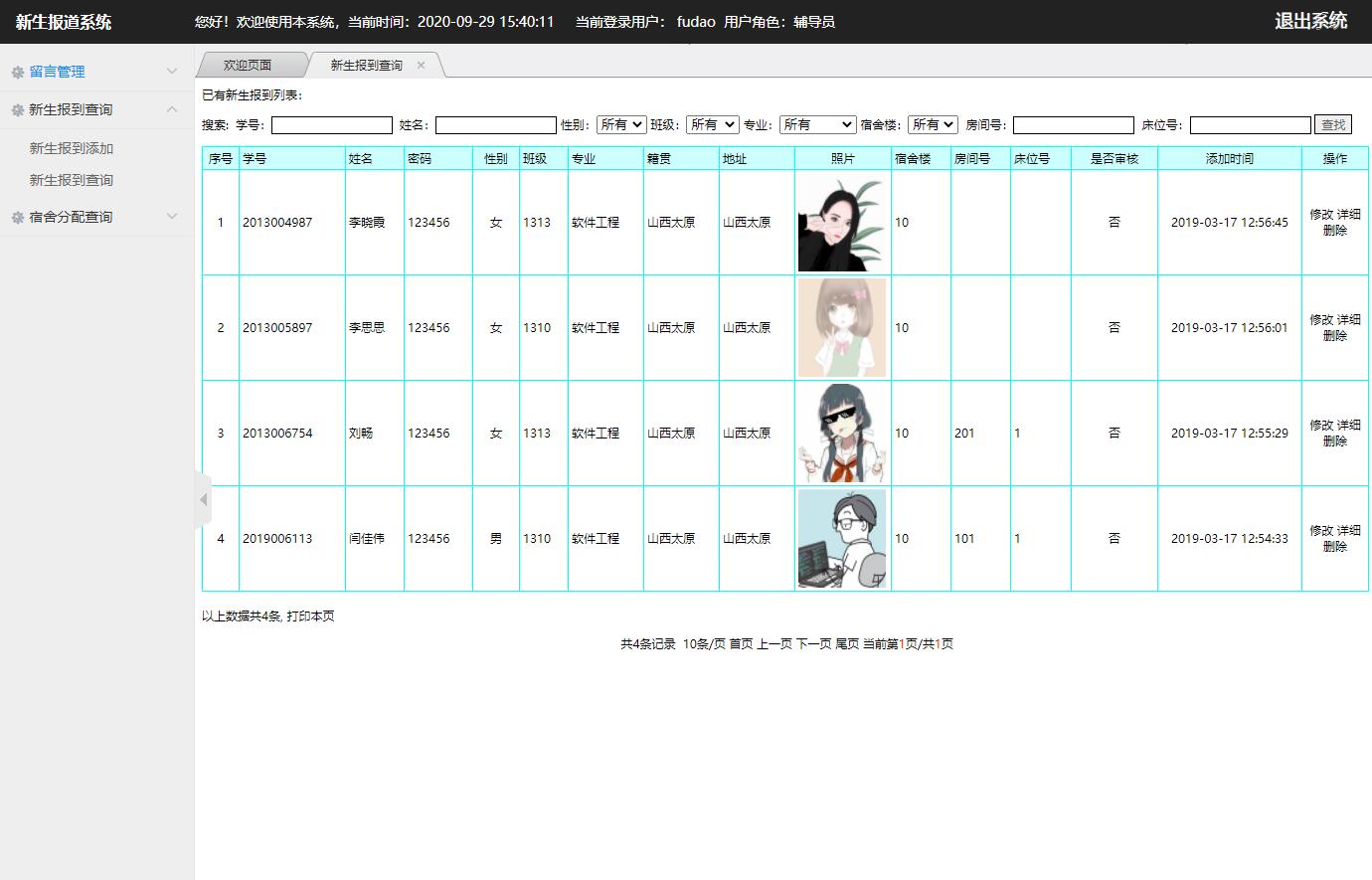
Task: Click the 学号 search input field
Action: pos(331,125)
